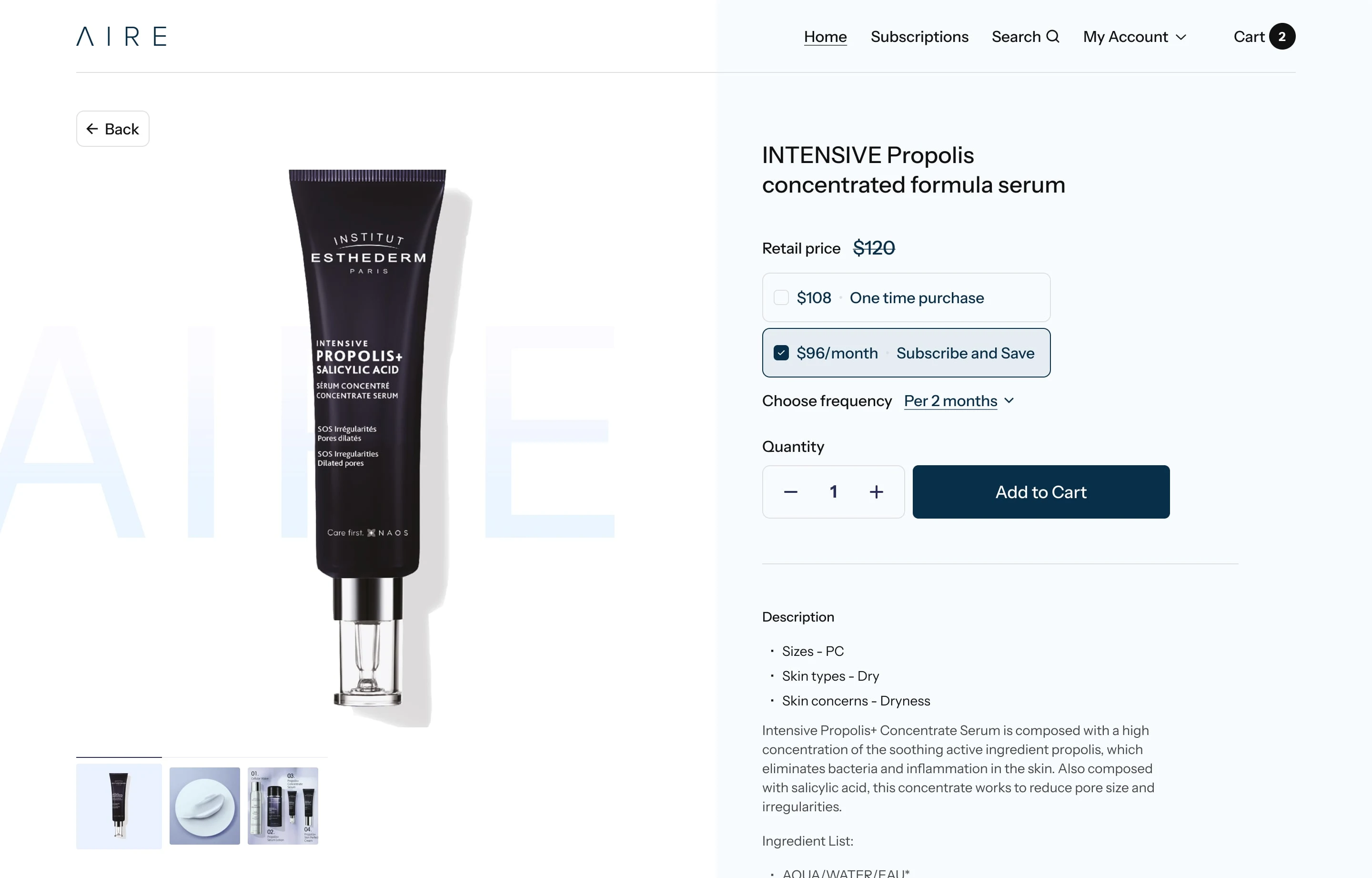Click the back arrow icon
Viewport: 1372px width, 878px height.
tap(92, 129)
